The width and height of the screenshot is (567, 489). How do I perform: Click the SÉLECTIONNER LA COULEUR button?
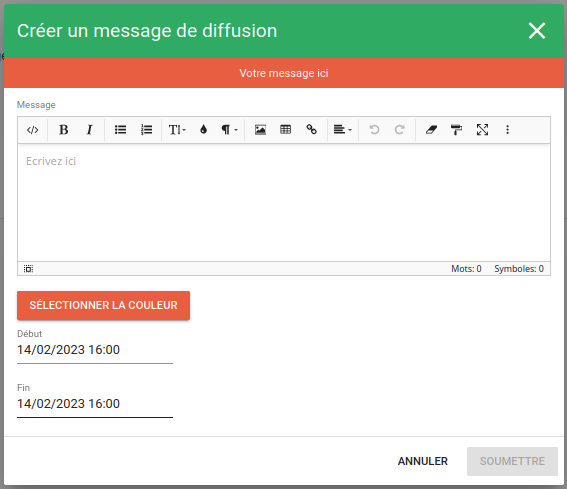103,305
